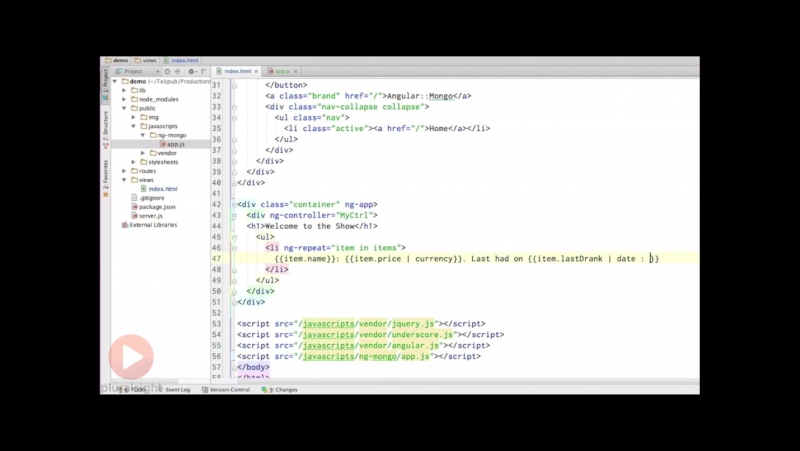Click the "Angular::Mongo" brand text on line 32
The width and height of the screenshot is (800, 451).
pos(420,96)
